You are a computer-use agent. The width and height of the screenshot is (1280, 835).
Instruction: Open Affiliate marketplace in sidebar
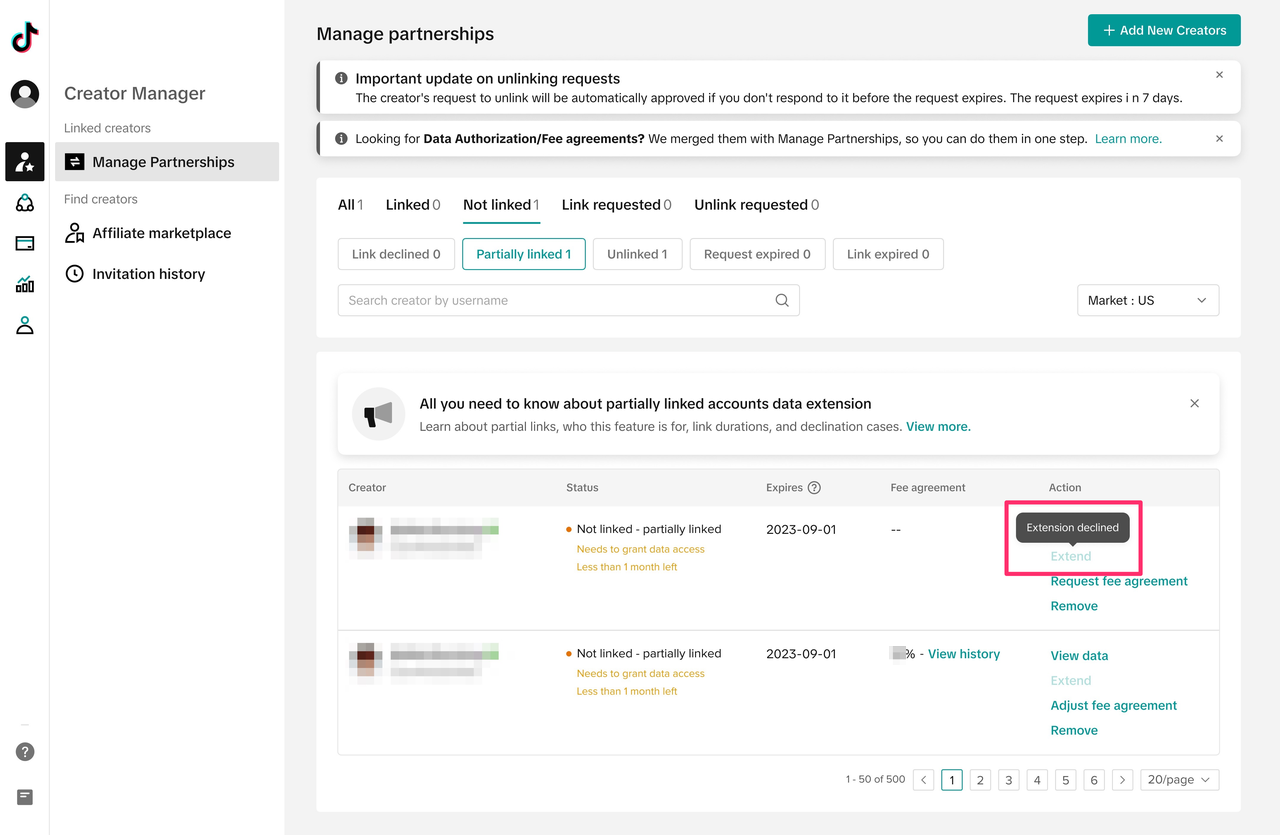[x=161, y=233]
